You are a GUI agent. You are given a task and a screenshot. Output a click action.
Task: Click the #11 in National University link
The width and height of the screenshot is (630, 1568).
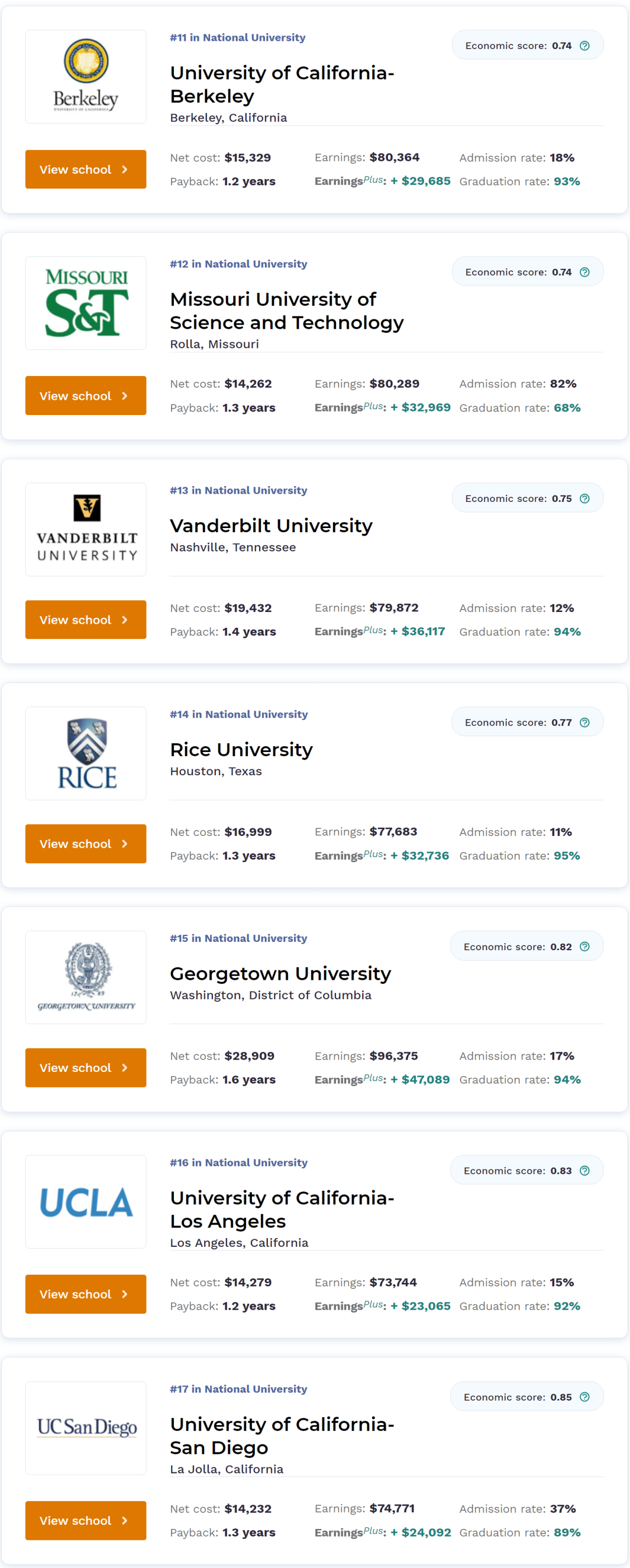click(237, 38)
